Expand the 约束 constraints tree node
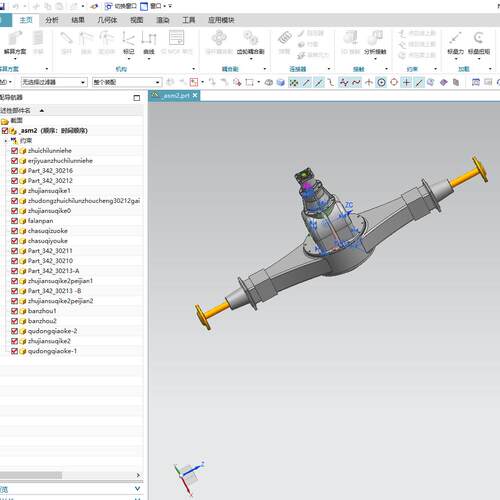 click(6, 141)
